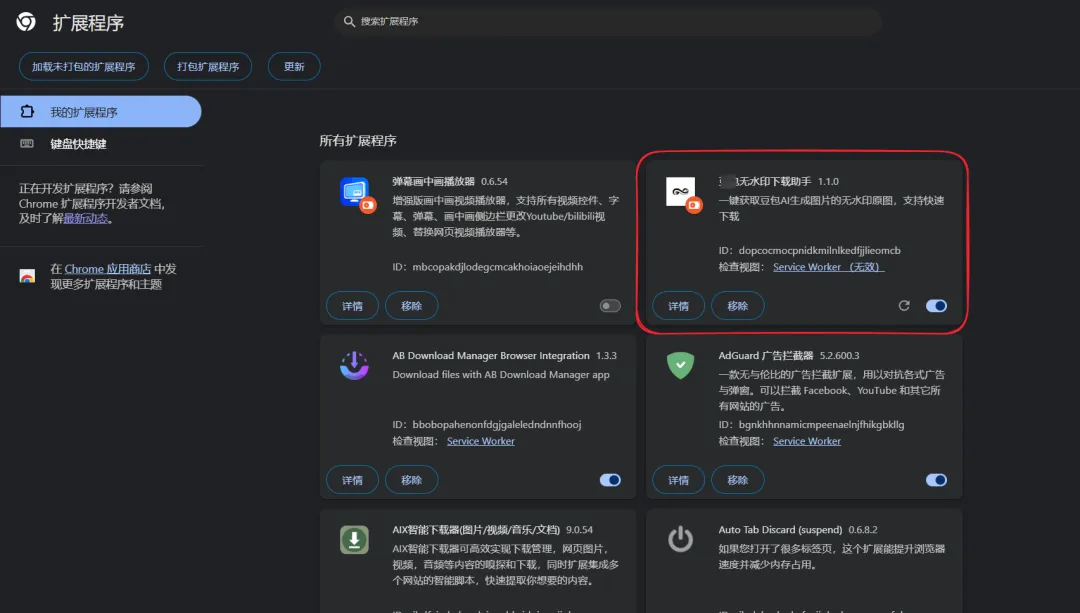Click 移除 for 无水印下载助手
Screen dimensions: 1080x613
(738, 306)
